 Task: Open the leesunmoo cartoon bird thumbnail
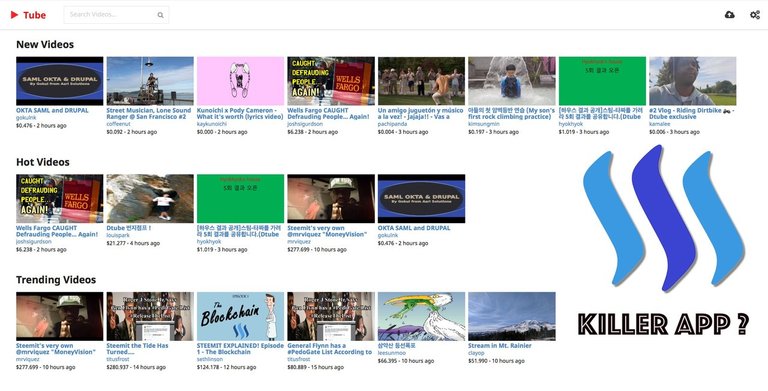click(421, 316)
